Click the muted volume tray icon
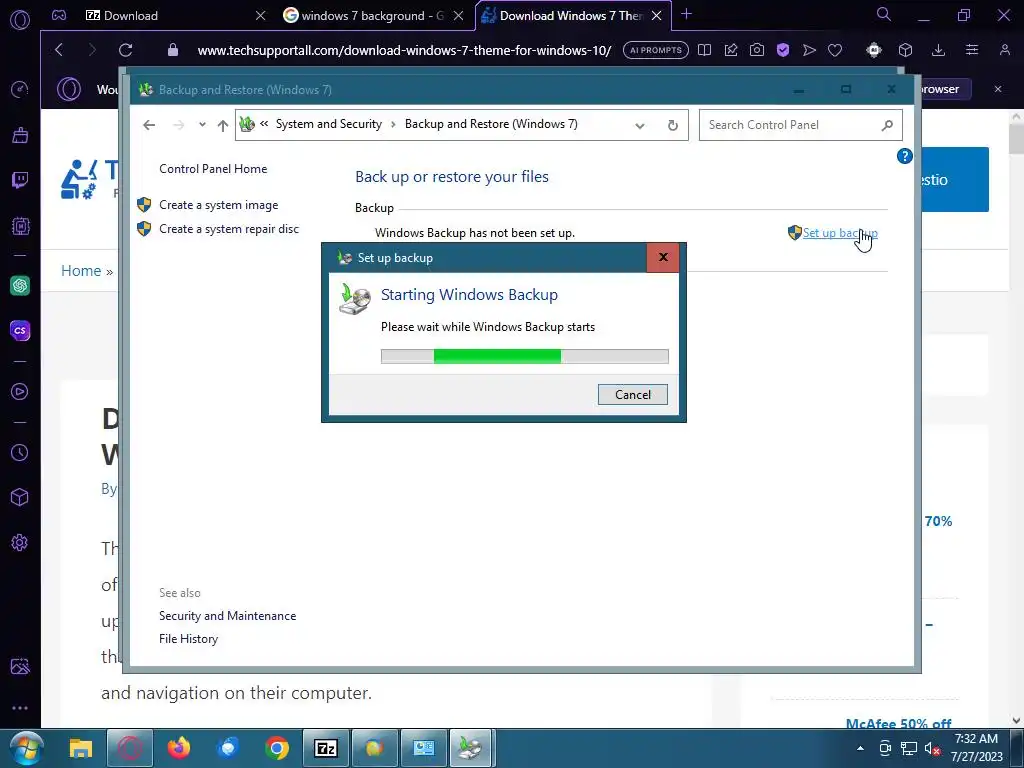 [x=932, y=748]
